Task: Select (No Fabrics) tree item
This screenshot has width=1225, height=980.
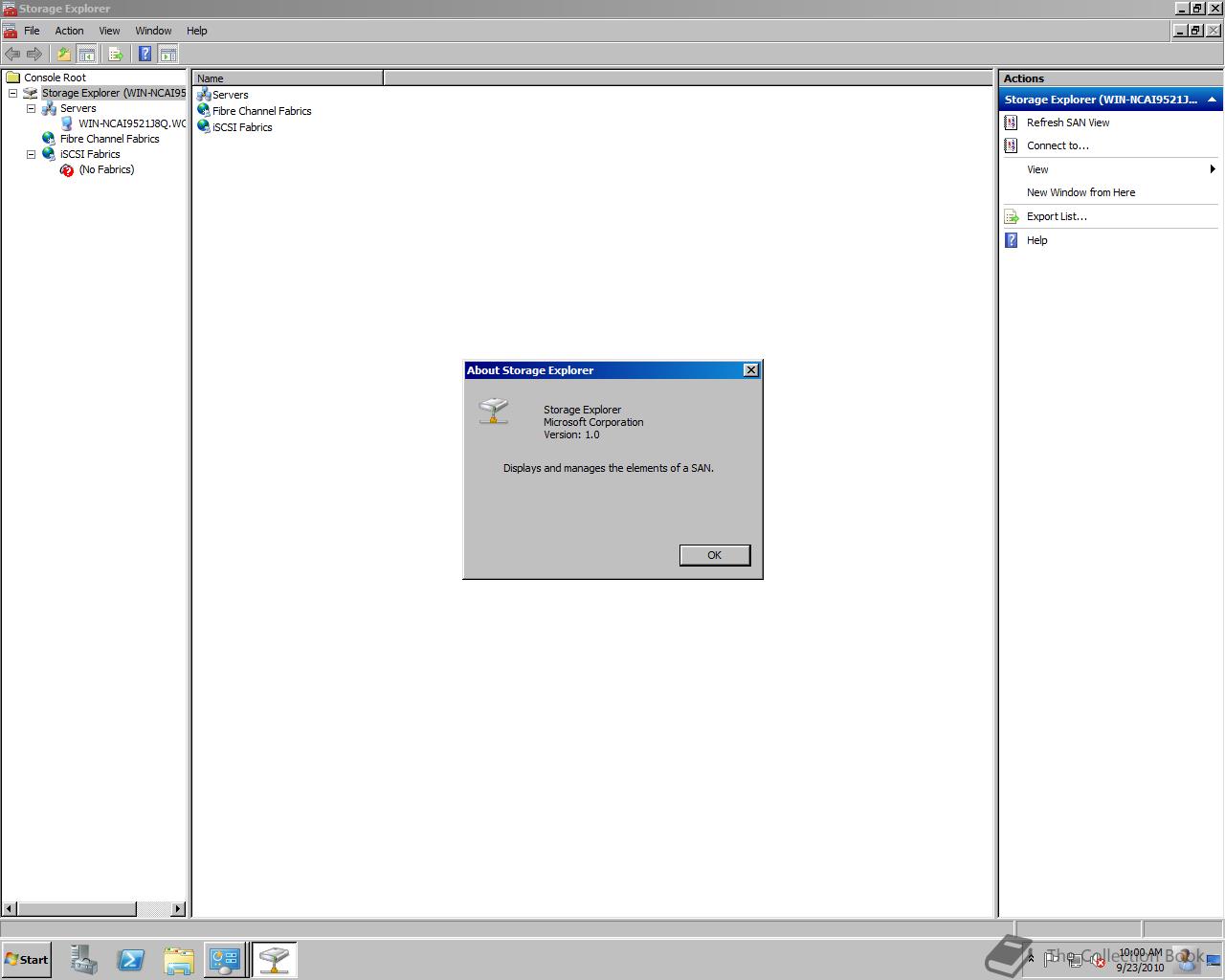Action: [106, 169]
